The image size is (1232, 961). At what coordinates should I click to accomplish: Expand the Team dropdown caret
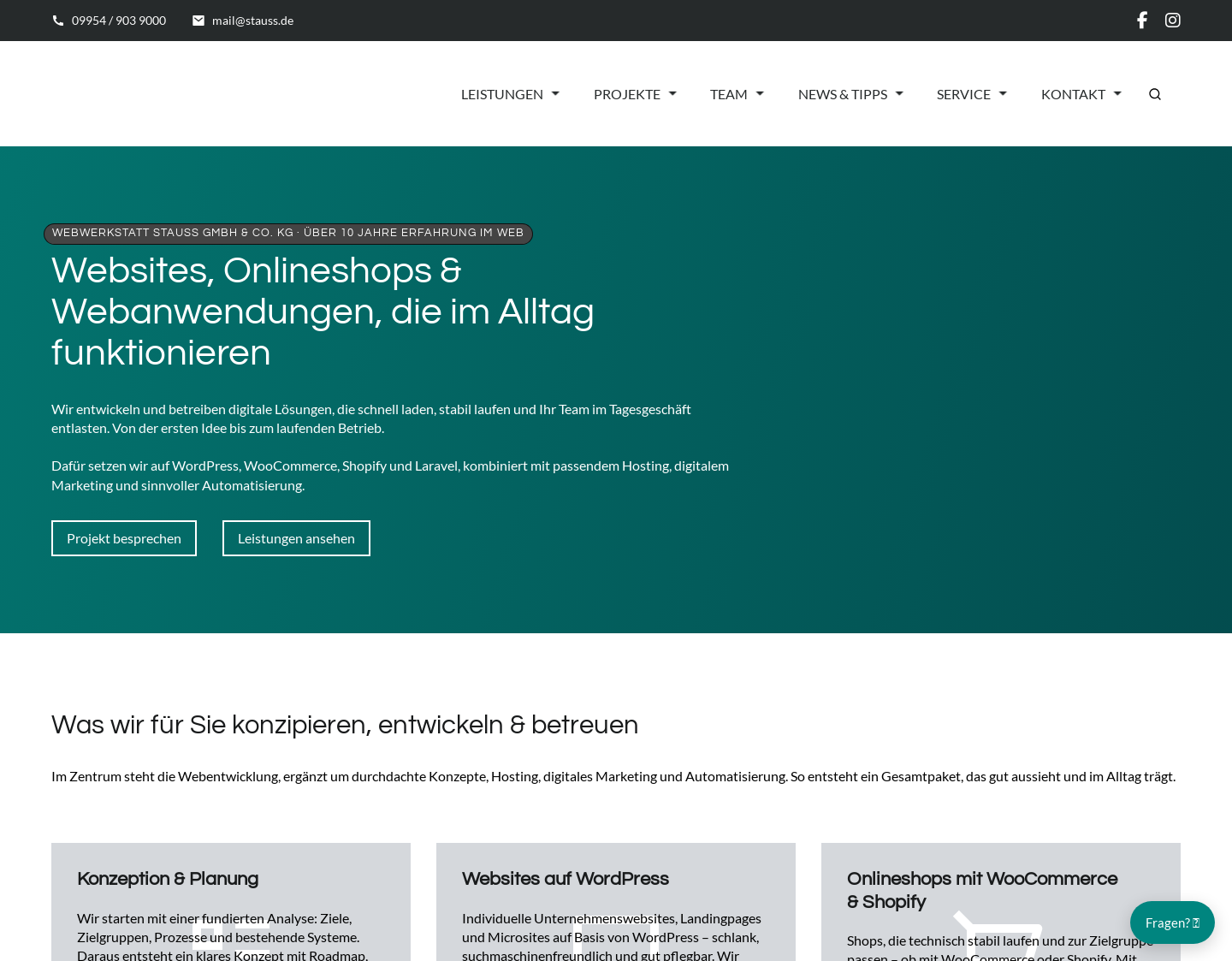760,94
